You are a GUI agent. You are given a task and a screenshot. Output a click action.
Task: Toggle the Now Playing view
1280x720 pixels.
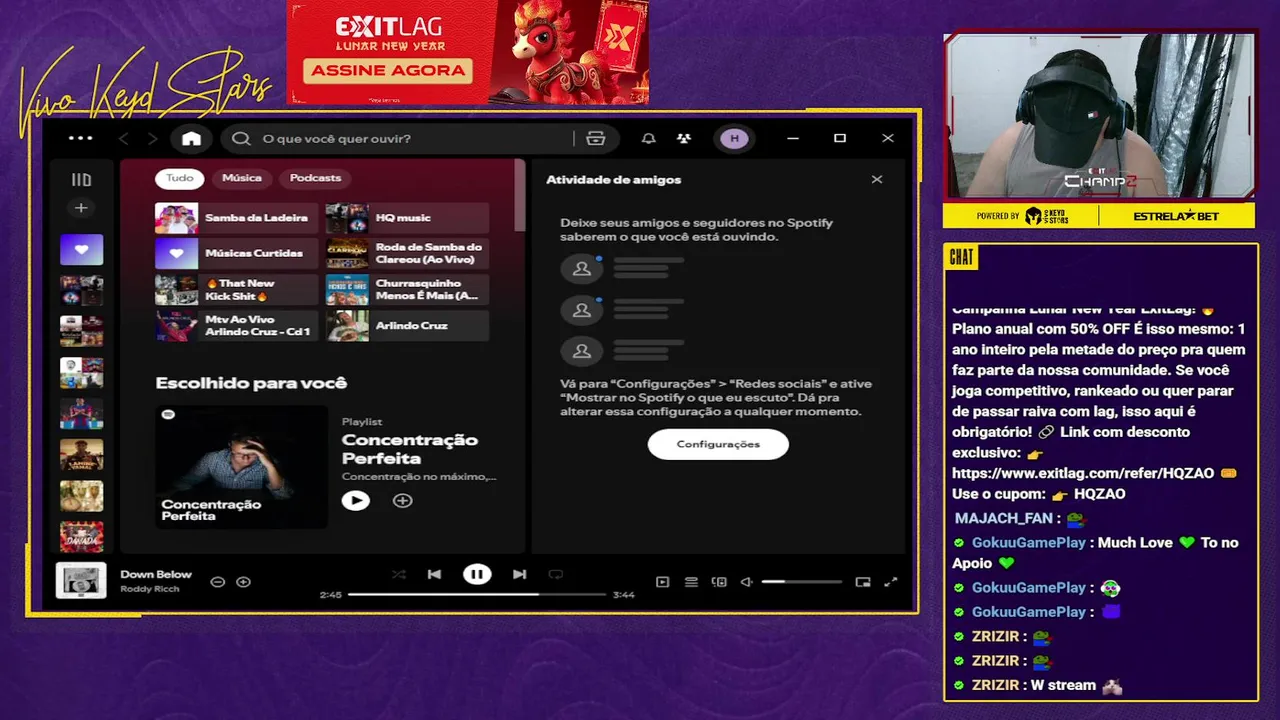pos(662,582)
